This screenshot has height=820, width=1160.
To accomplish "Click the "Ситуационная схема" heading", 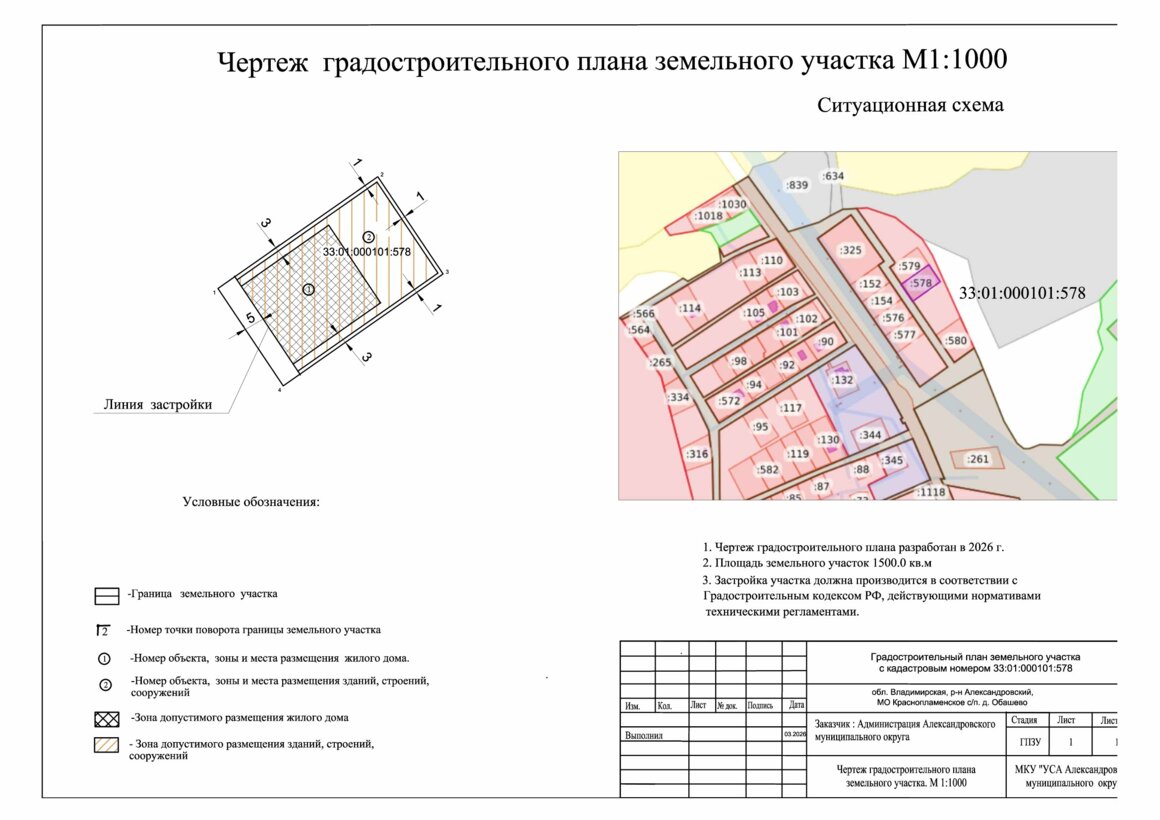I will [909, 105].
